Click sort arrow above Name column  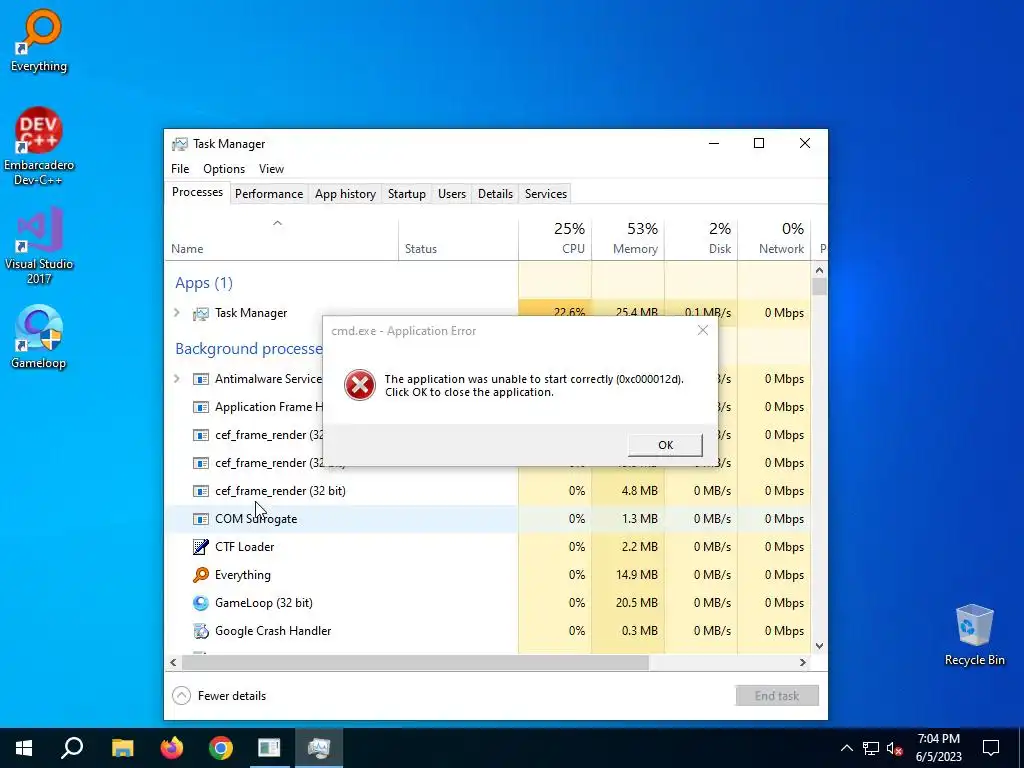click(x=278, y=223)
